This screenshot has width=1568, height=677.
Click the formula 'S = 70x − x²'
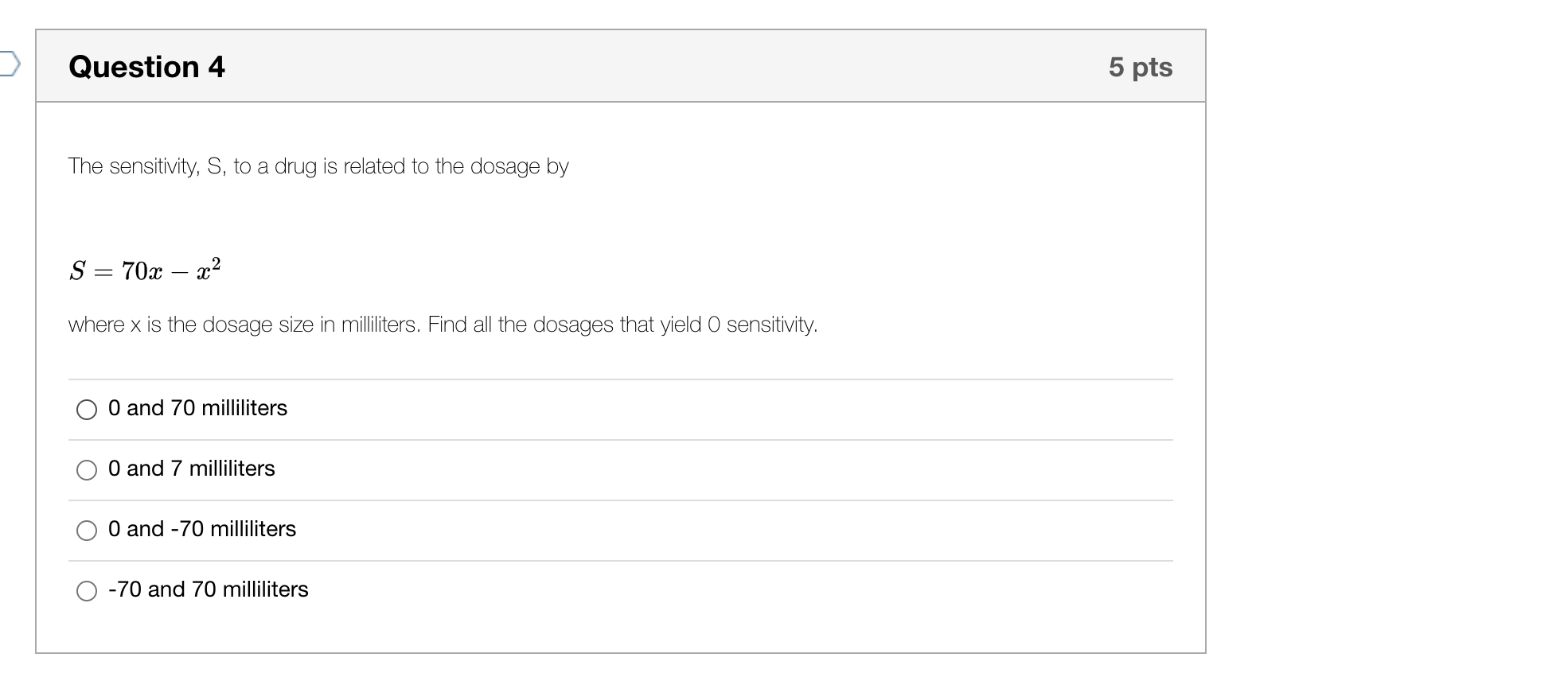pyautogui.click(x=146, y=270)
